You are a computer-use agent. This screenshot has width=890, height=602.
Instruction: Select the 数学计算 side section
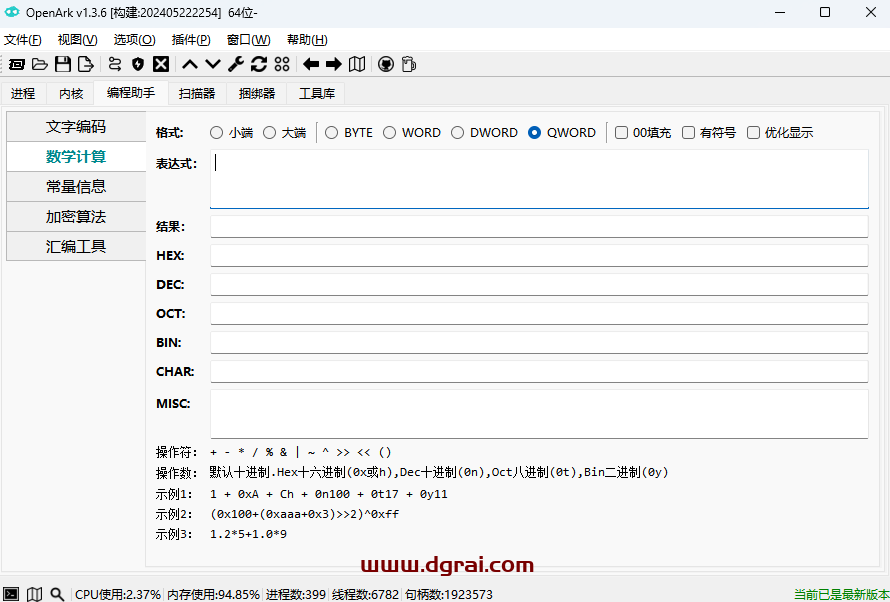coord(76,157)
